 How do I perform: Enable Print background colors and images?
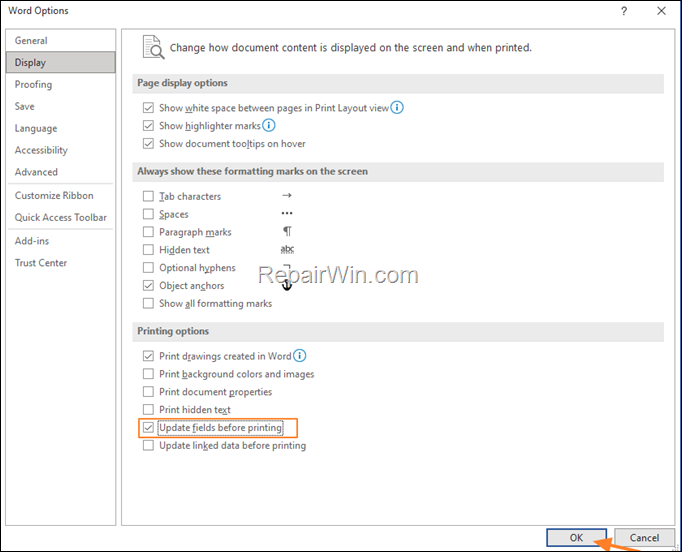click(148, 374)
